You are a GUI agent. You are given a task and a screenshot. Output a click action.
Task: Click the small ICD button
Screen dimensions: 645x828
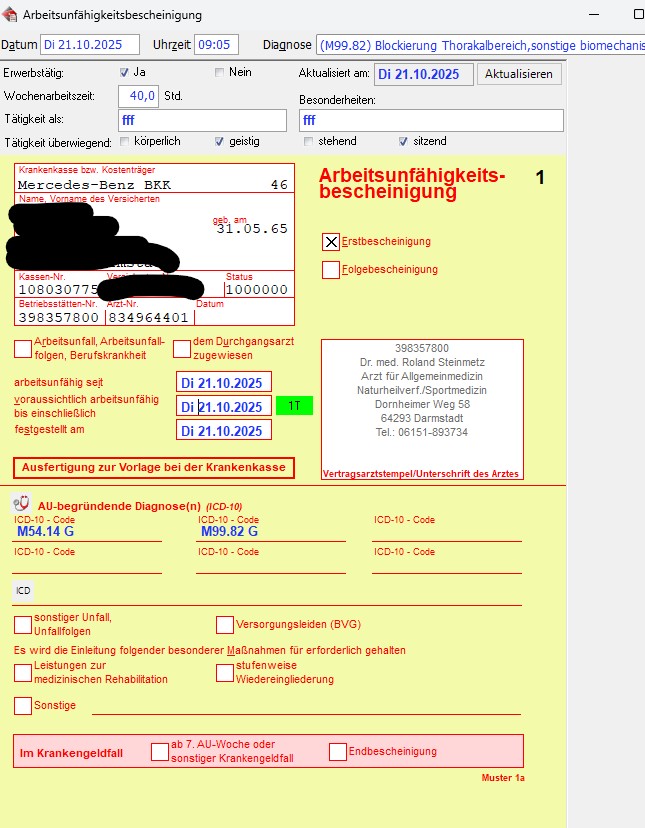22,591
